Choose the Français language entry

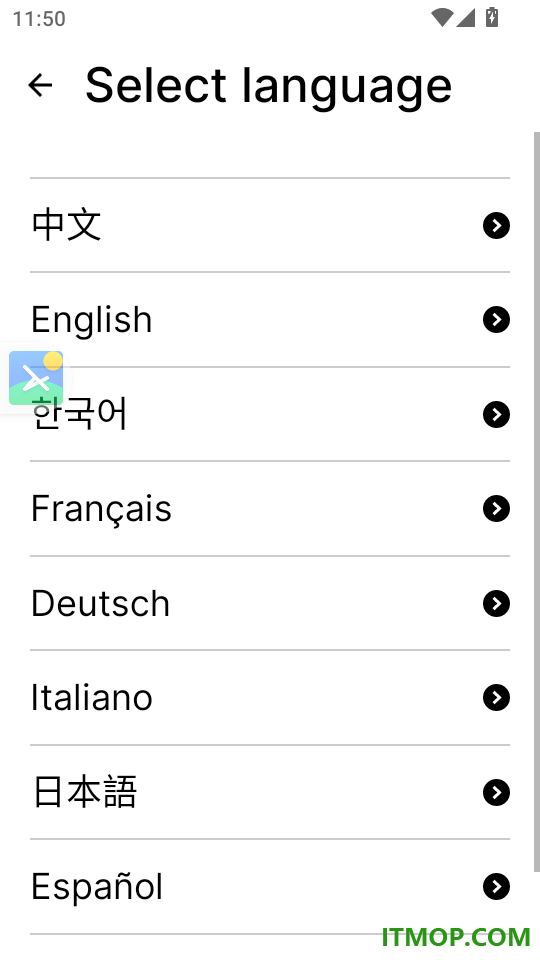(270, 509)
